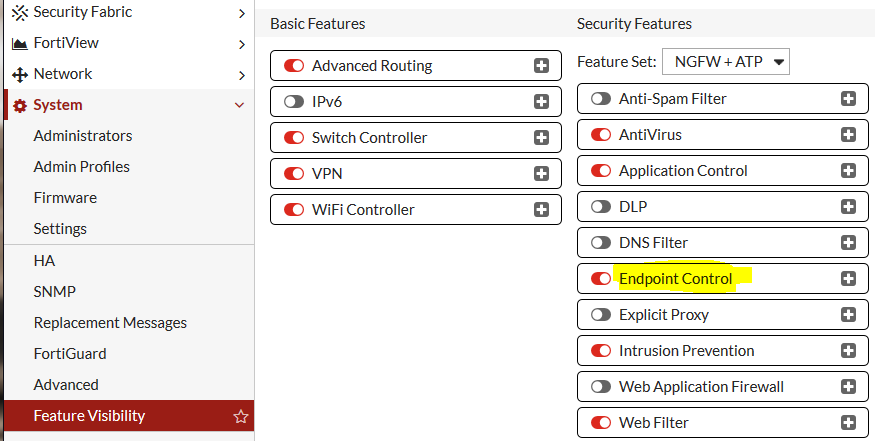This screenshot has height=441, width=875.
Task: Go to the FortiGuard menu item
Action: pos(70,354)
